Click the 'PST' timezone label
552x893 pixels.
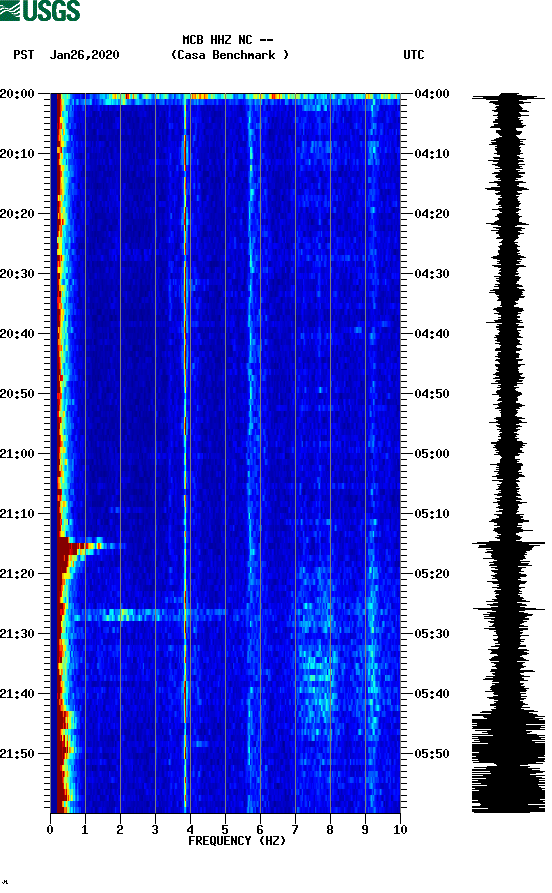coord(23,55)
